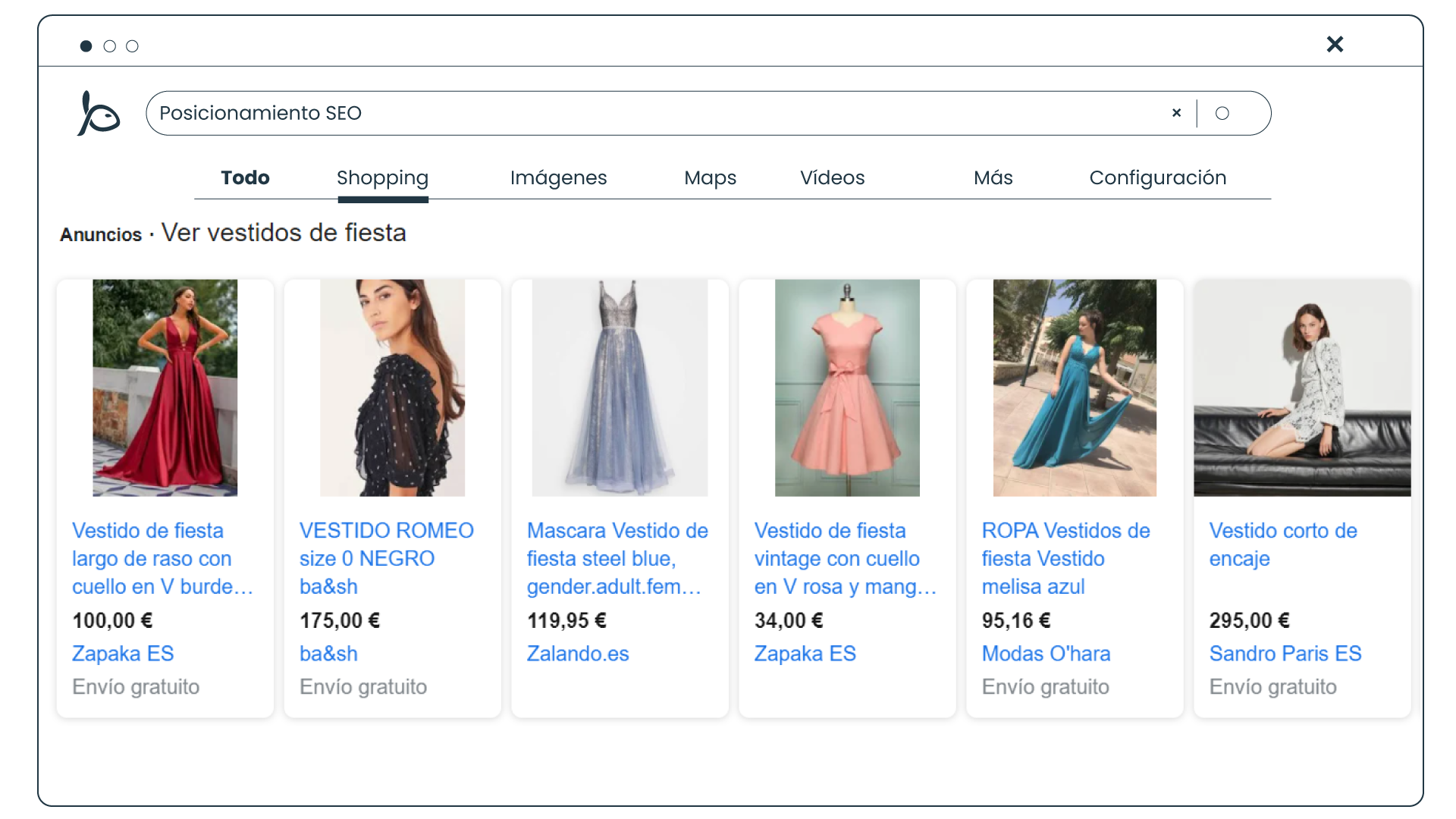Visit the Zapaka ES store link
This screenshot has height=819, width=1456.
click(122, 654)
